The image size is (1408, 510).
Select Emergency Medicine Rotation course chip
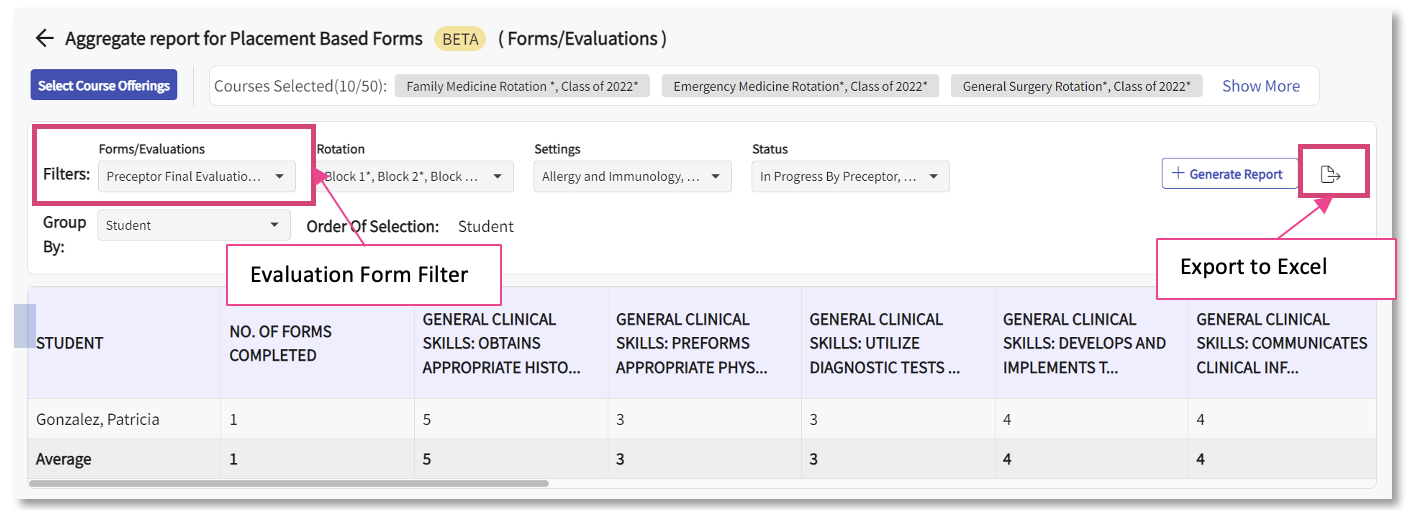(x=799, y=86)
